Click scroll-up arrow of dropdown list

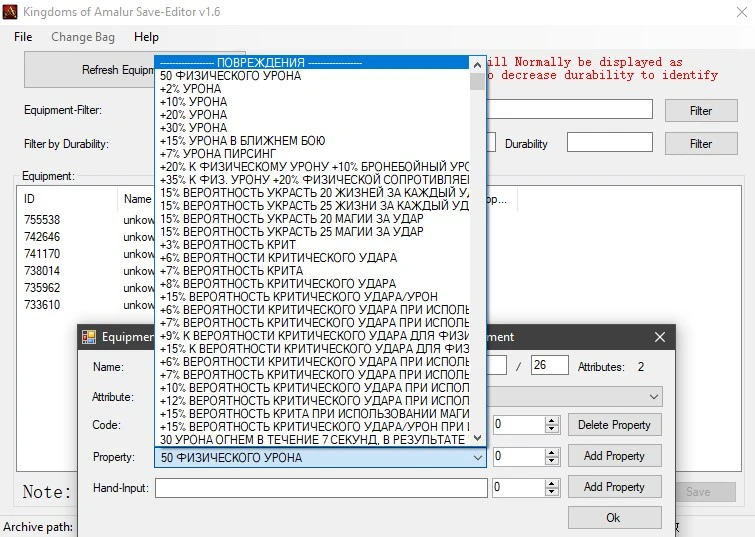(x=477, y=65)
